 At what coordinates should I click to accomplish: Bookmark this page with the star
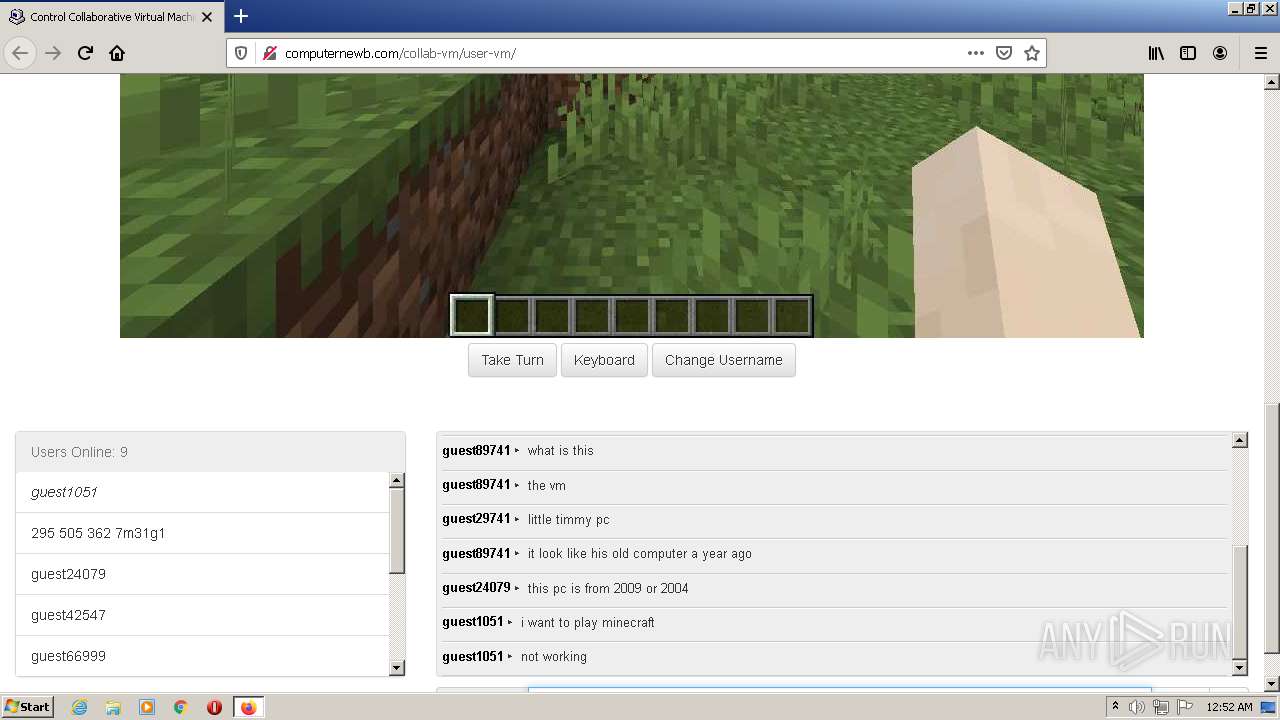click(x=1032, y=53)
